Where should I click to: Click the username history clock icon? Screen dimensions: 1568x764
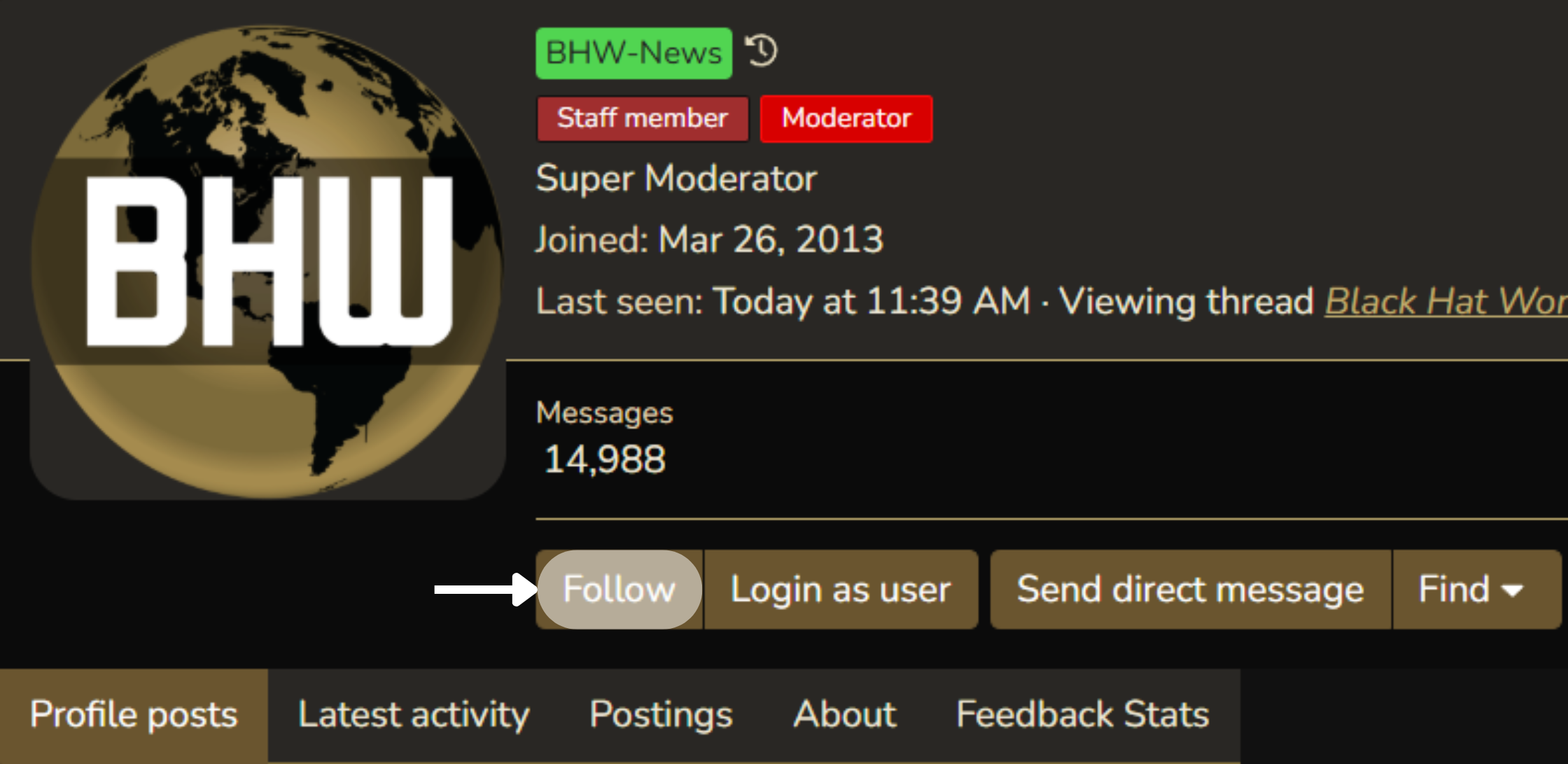(761, 51)
